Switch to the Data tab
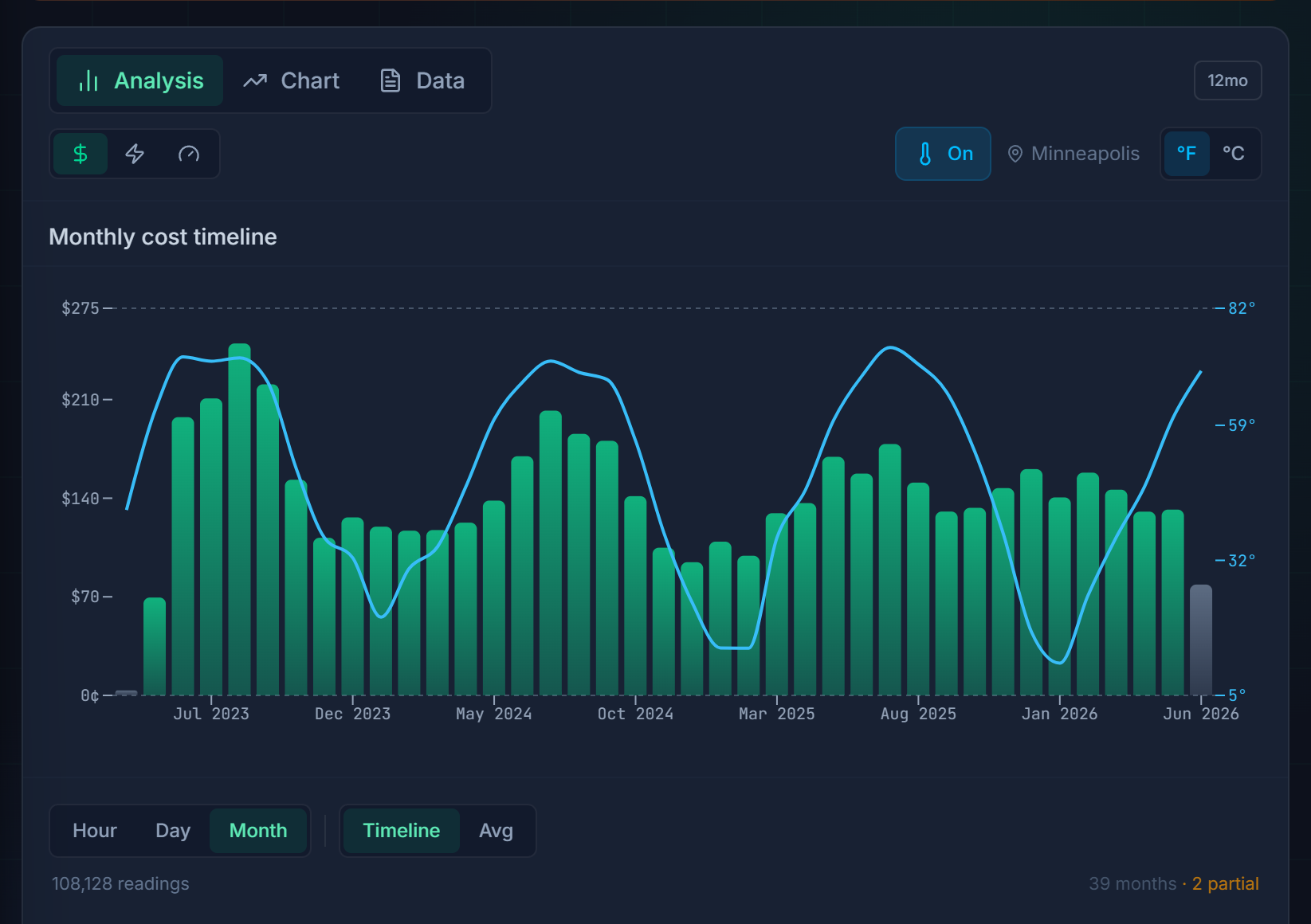Viewport: 1311px width, 924px height. coord(422,80)
